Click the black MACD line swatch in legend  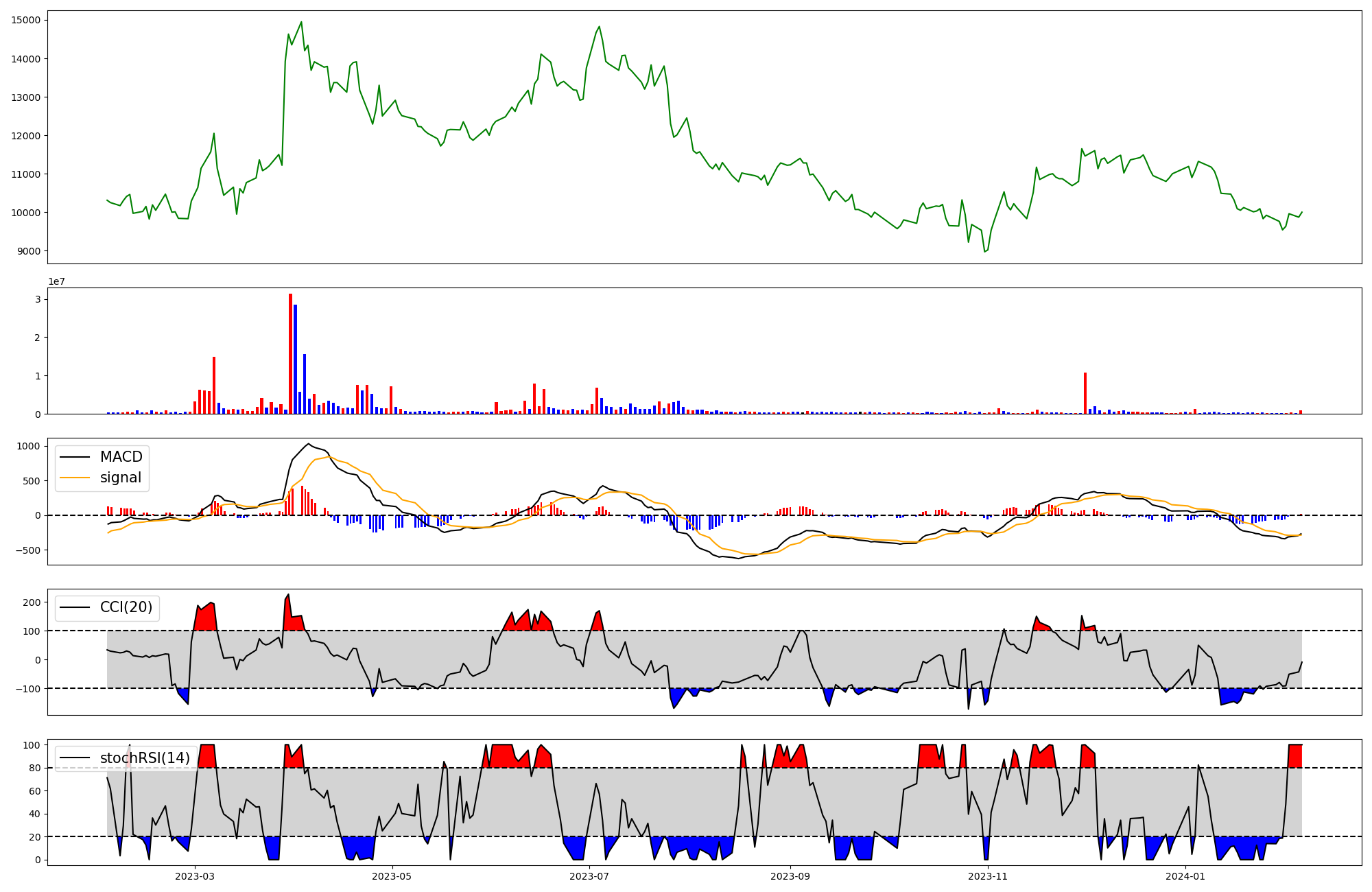75,457
